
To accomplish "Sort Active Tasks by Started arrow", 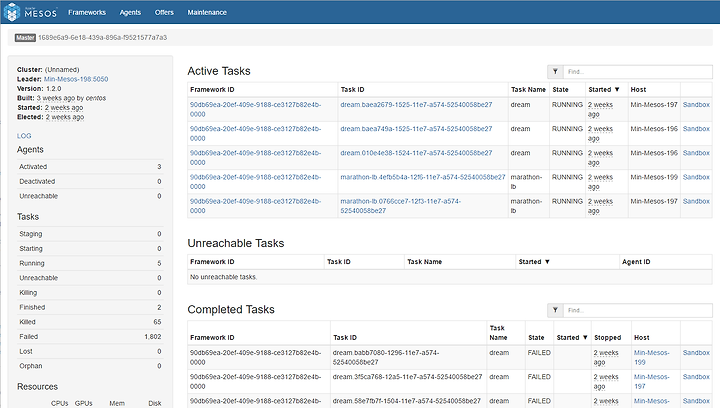I will point(617,89).
